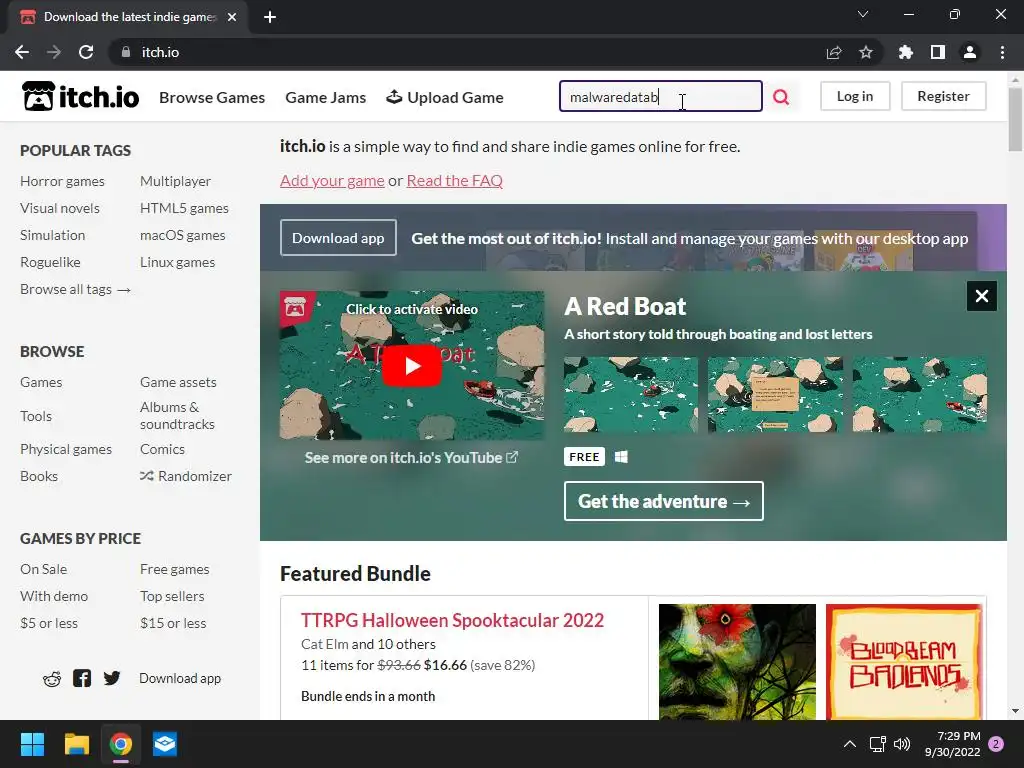Click the share page icon in address bar
Image resolution: width=1024 pixels, height=768 pixels.
[834, 52]
